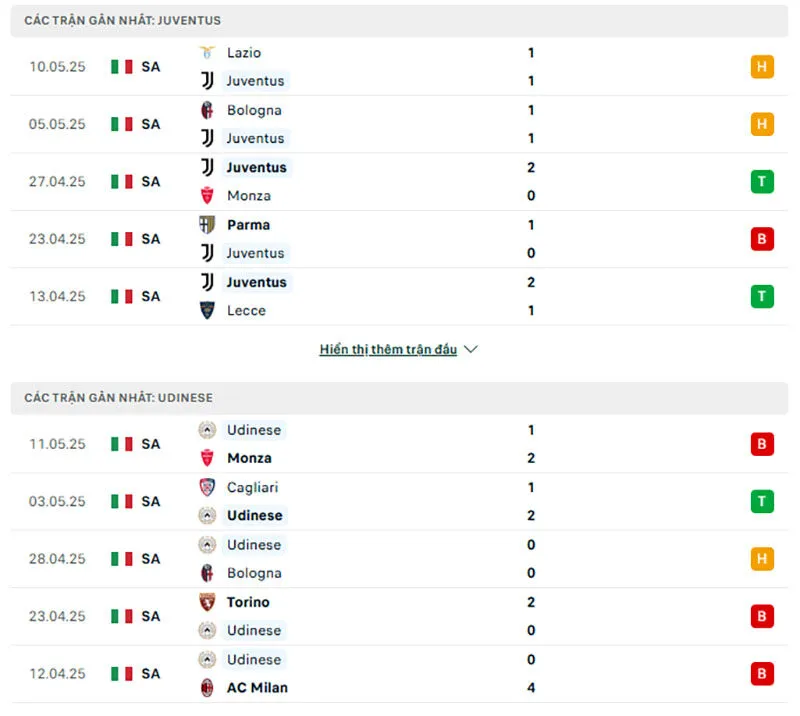The height and width of the screenshot is (716, 800).
Task: Select the red B badge for Udinese versus Monza
Action: click(762, 444)
